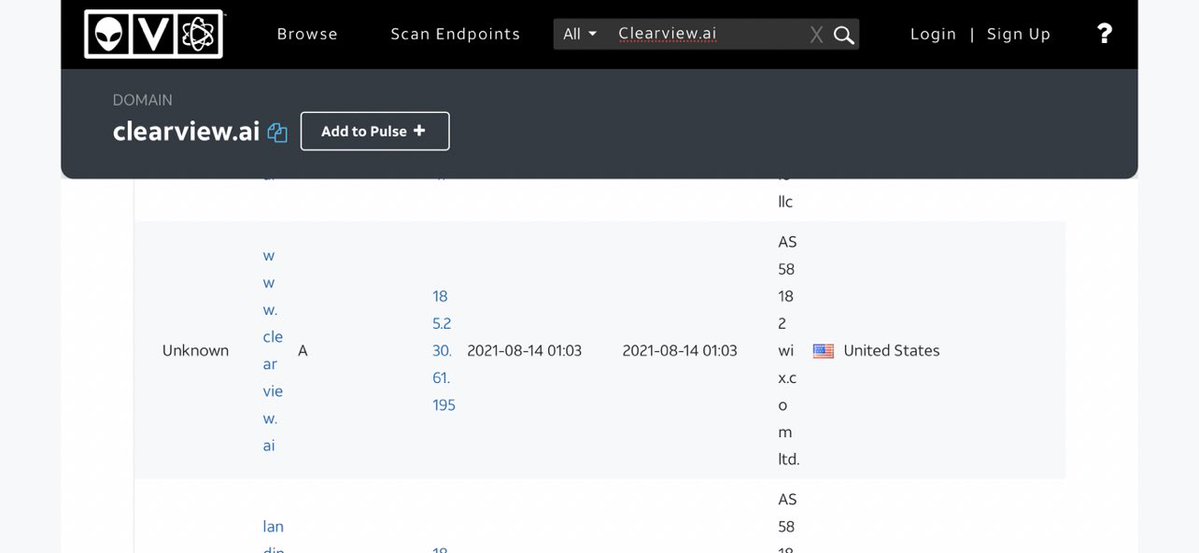Click the Sign Up link
Viewport: 1199px width, 553px height.
coord(1018,34)
